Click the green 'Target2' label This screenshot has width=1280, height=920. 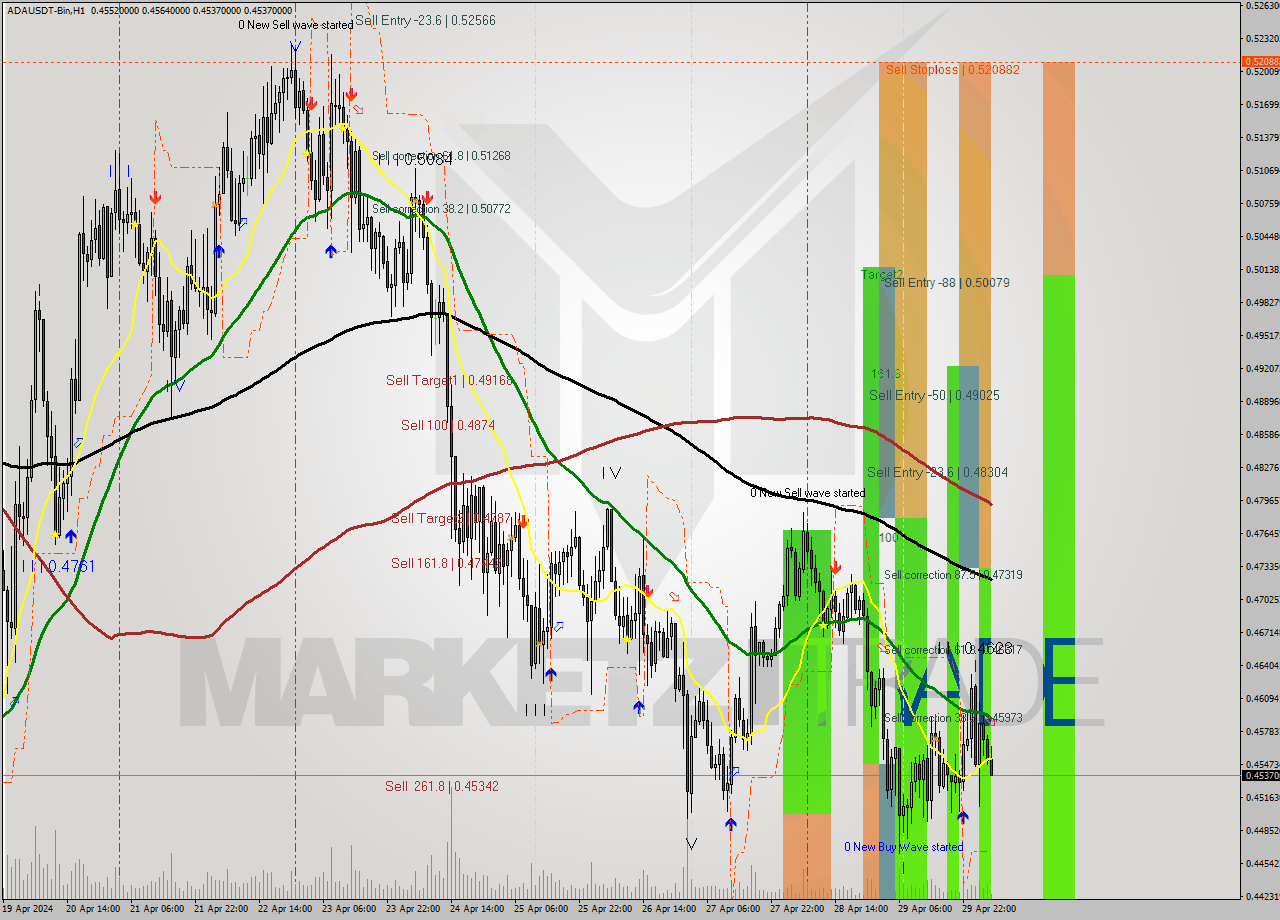pyautogui.click(x=882, y=274)
